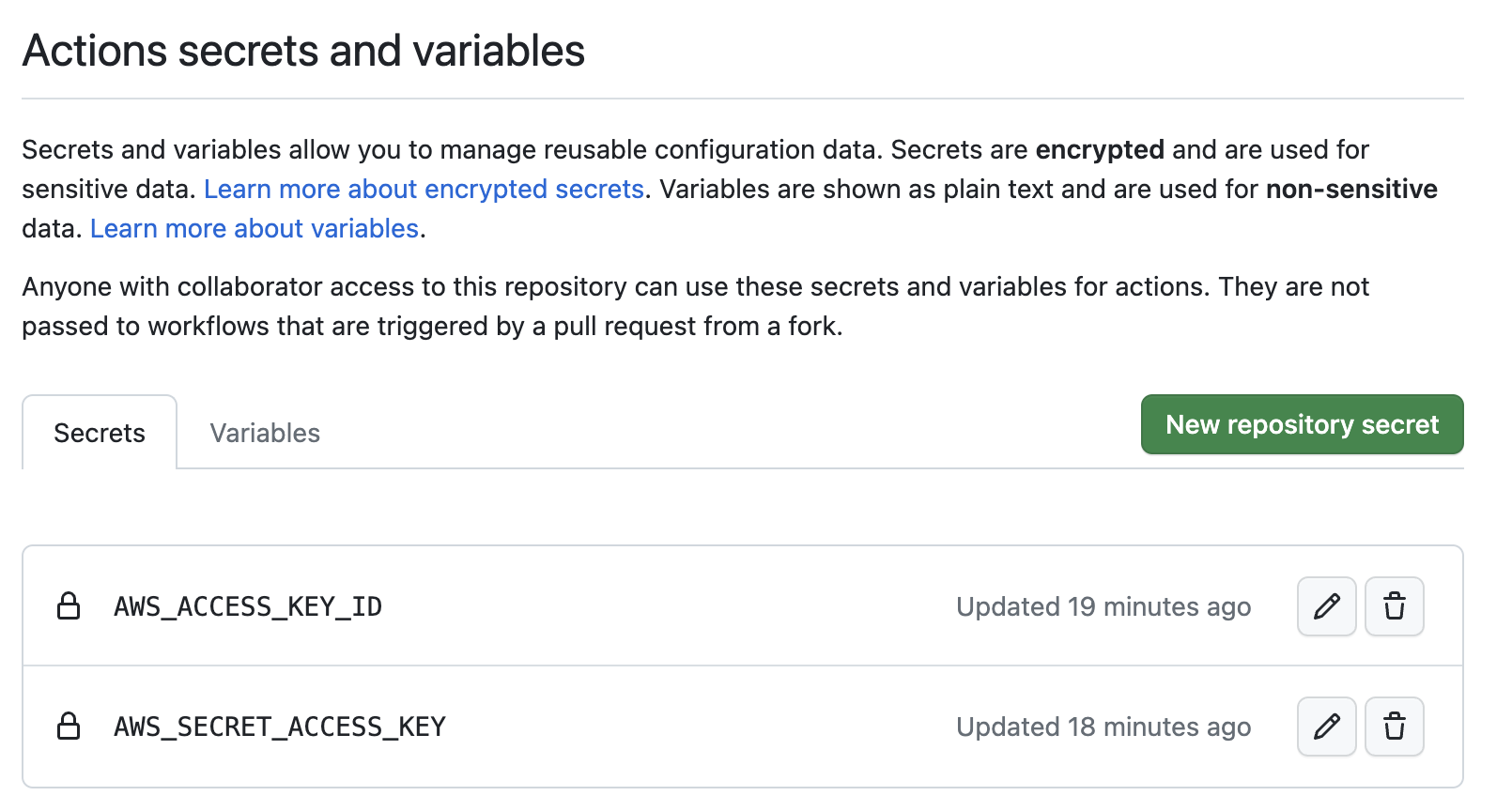The height and width of the screenshot is (811, 1512).
Task: Click the 'Updated 19 minutes ago' timestamp
Action: coord(1103,607)
